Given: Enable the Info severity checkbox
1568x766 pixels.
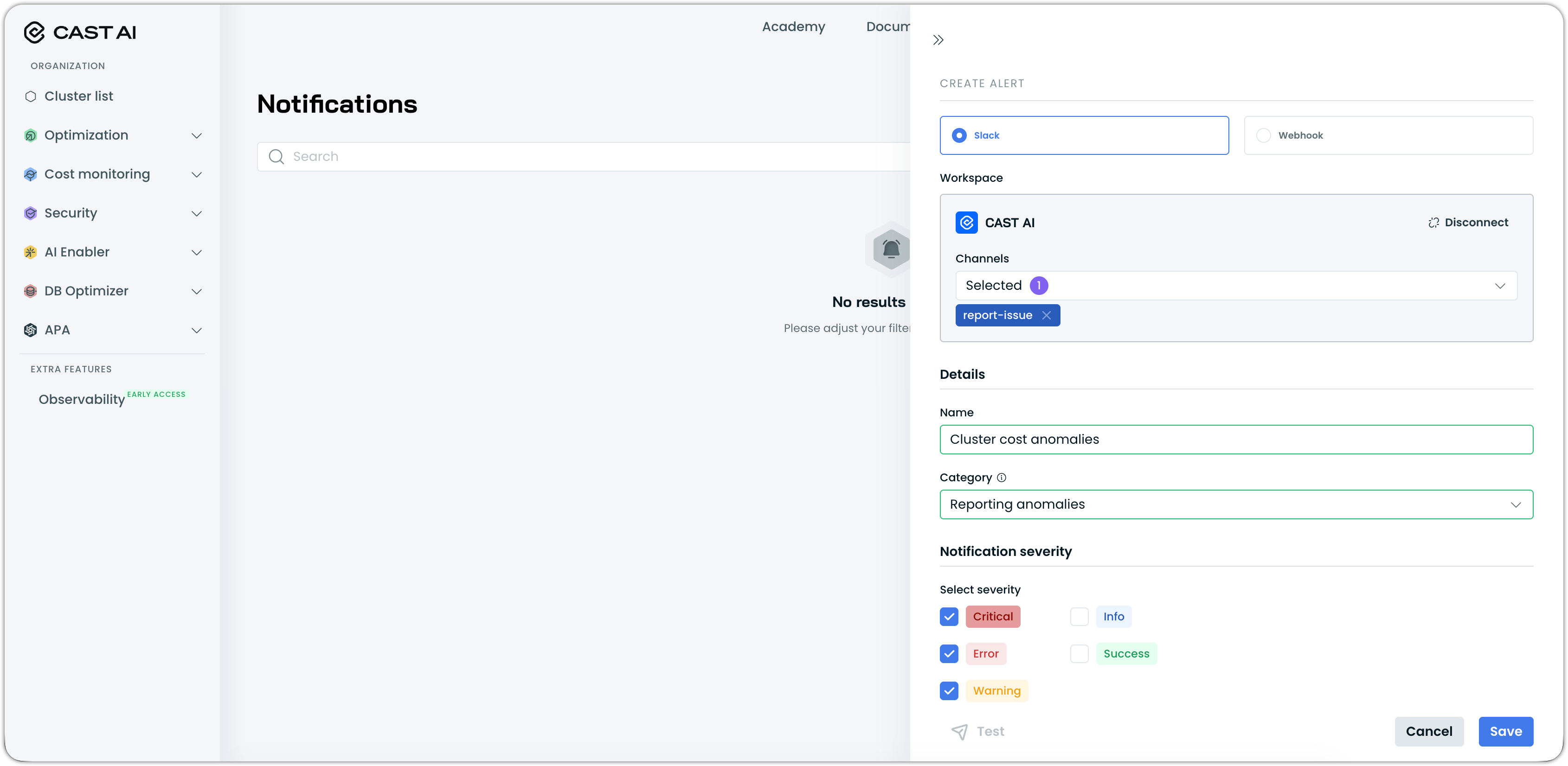Looking at the screenshot, I should tap(1079, 616).
